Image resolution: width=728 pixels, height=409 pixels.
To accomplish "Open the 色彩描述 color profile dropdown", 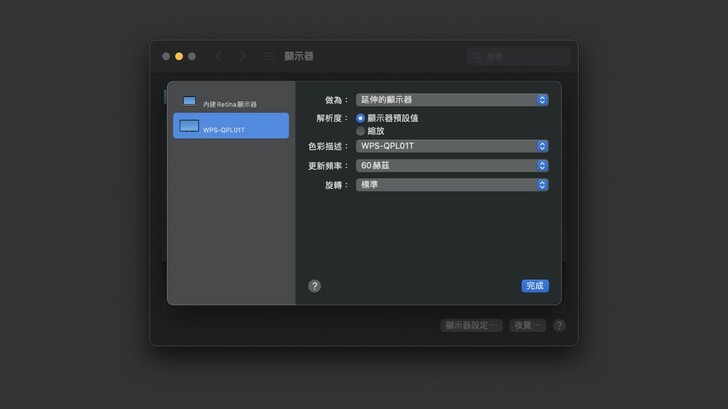I will pos(452,146).
